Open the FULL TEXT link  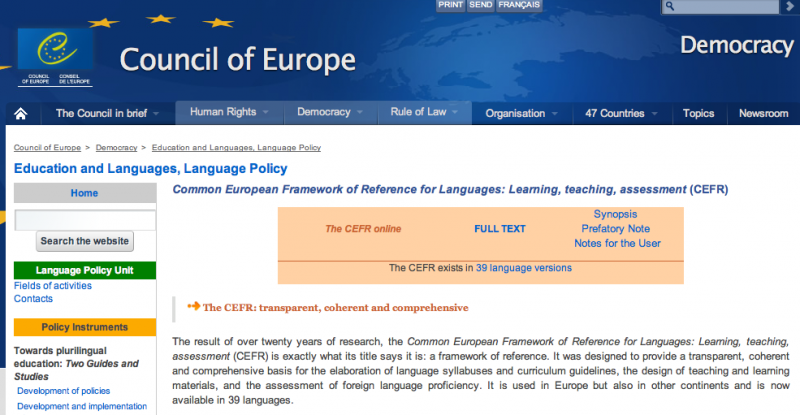click(x=499, y=229)
